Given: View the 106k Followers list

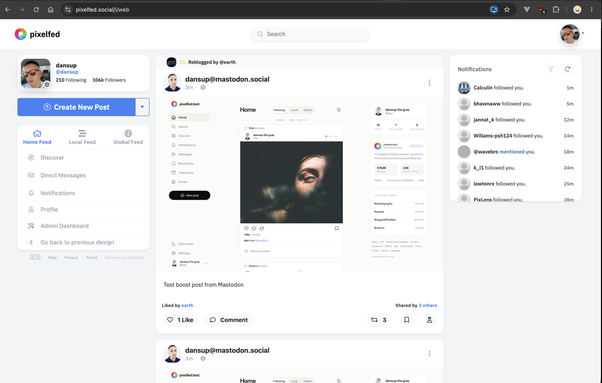Looking at the screenshot, I should coord(109,80).
